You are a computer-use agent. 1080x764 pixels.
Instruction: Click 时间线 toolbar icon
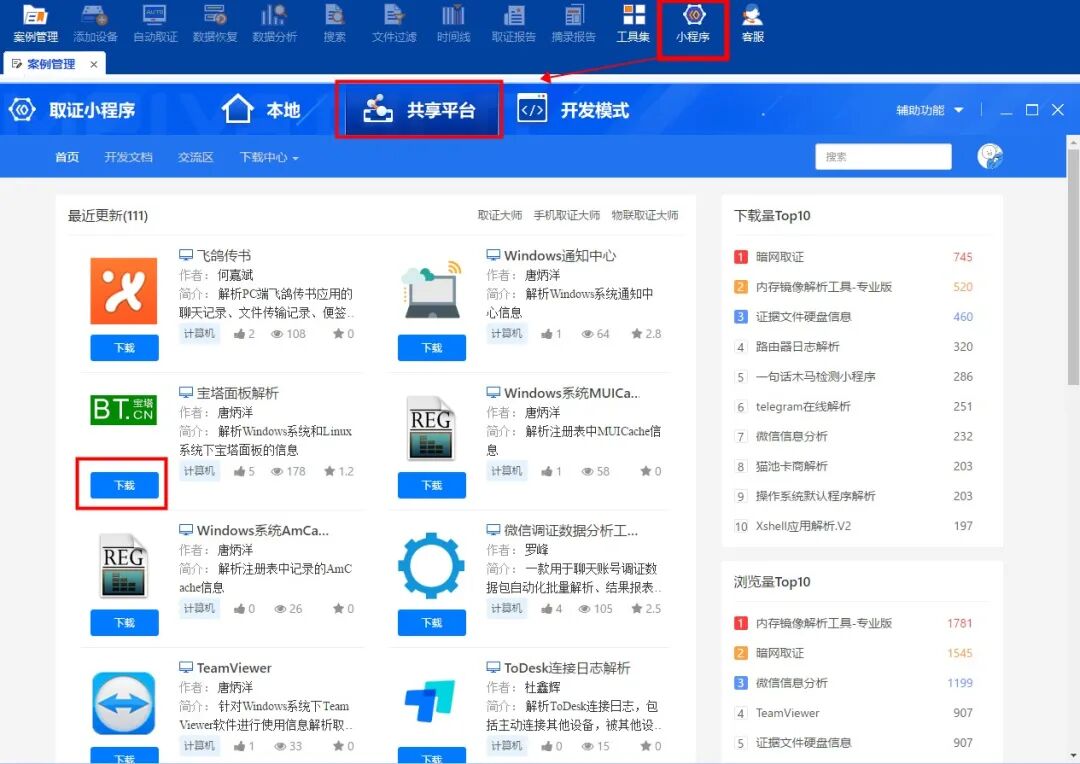point(453,23)
